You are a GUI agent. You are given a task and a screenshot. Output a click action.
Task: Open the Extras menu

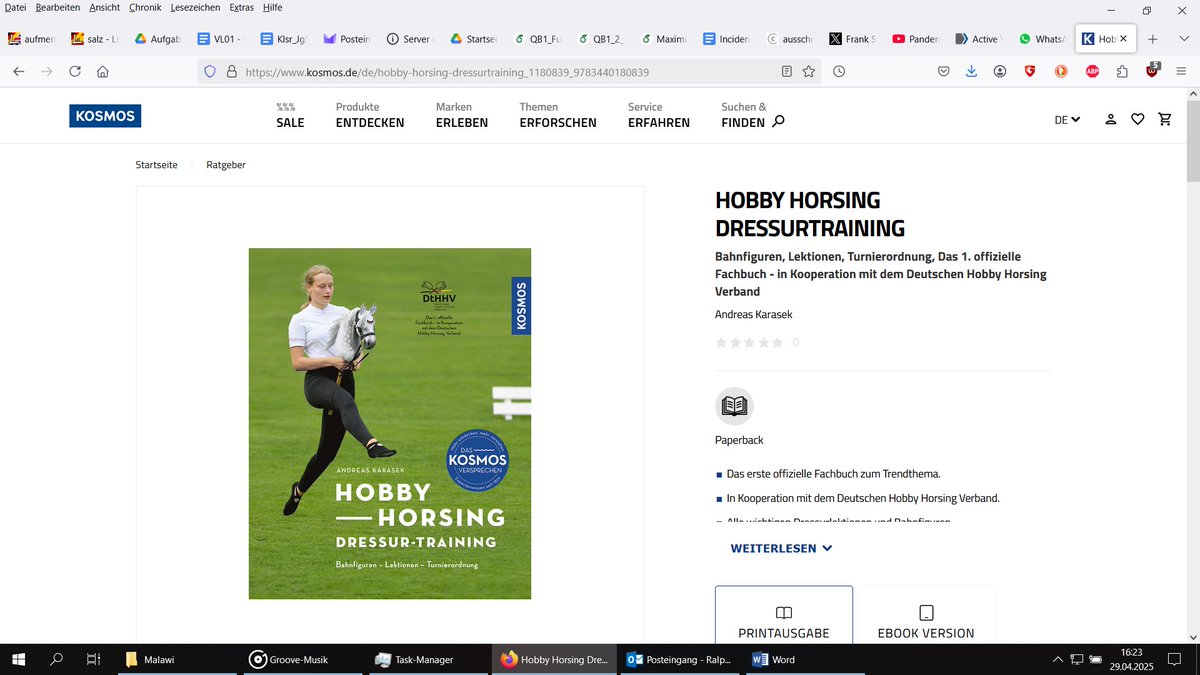point(241,7)
